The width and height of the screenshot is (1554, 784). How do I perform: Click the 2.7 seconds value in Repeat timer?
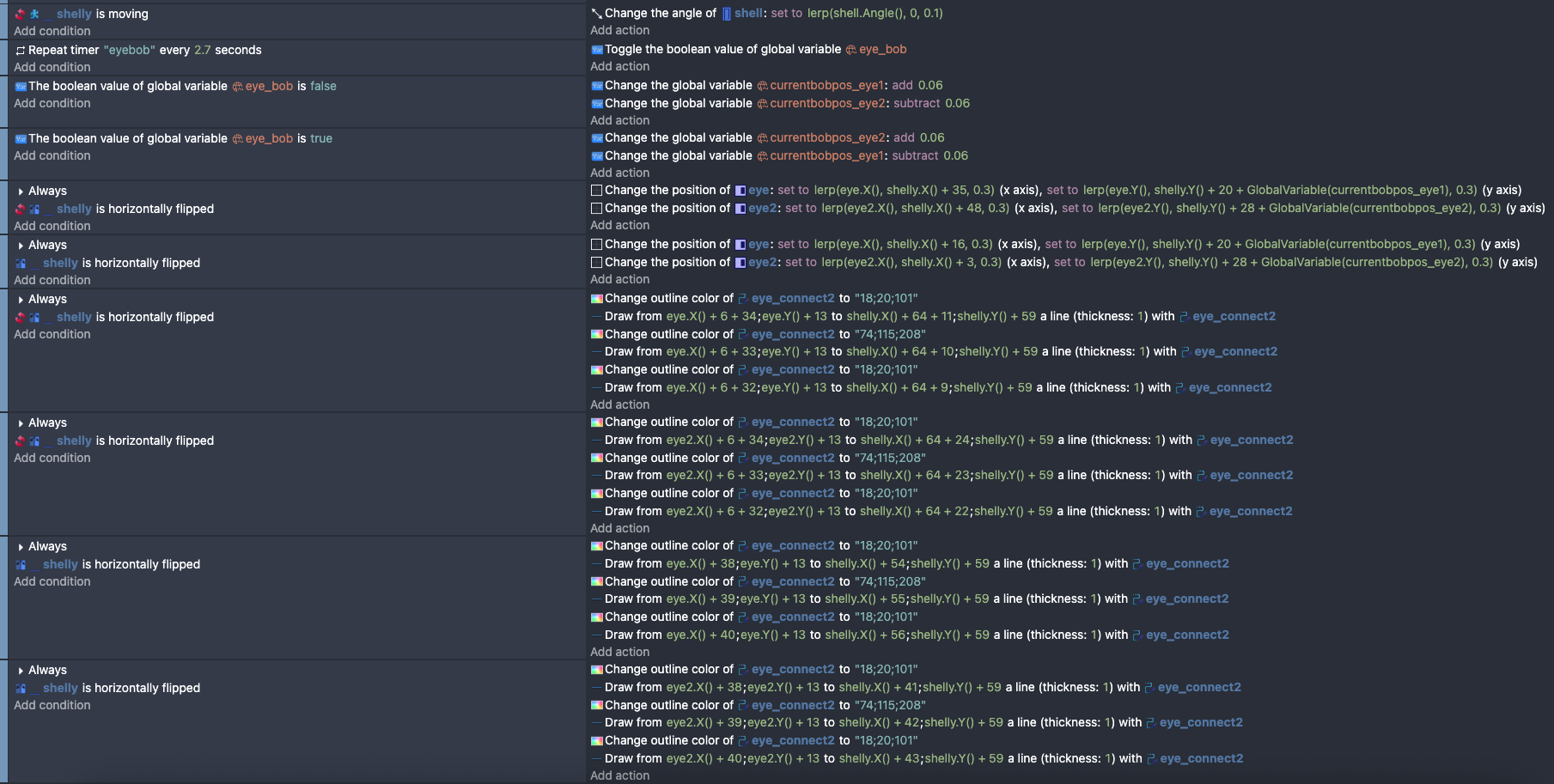(202, 51)
